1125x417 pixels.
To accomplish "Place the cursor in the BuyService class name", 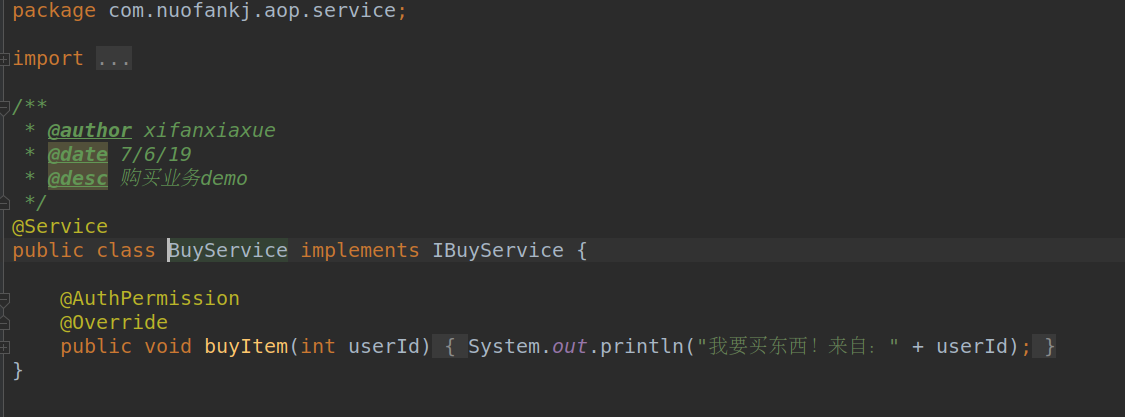I will 228,250.
